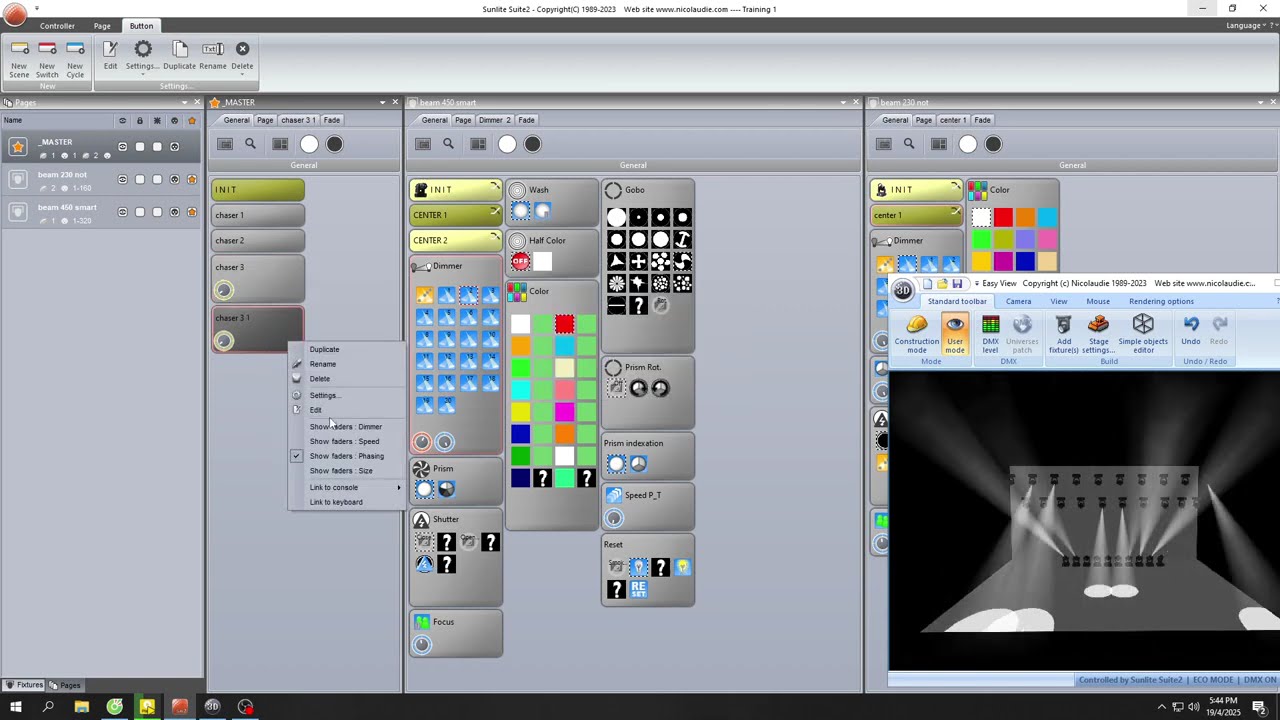Viewport: 1280px width, 720px height.
Task: Toggle the freeze checkbox for _MASTER page
Action: tap(157, 147)
